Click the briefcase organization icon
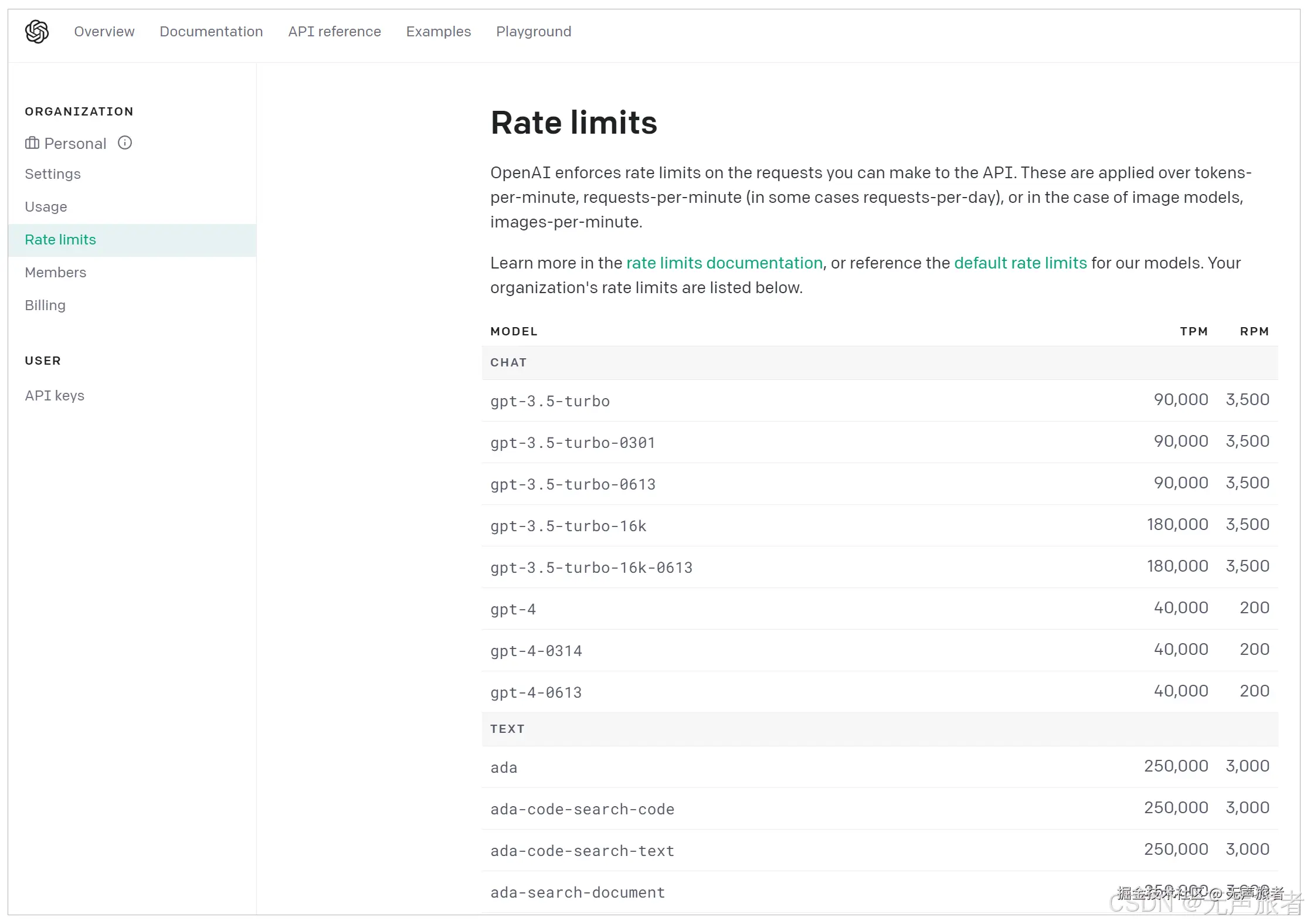 (32, 143)
